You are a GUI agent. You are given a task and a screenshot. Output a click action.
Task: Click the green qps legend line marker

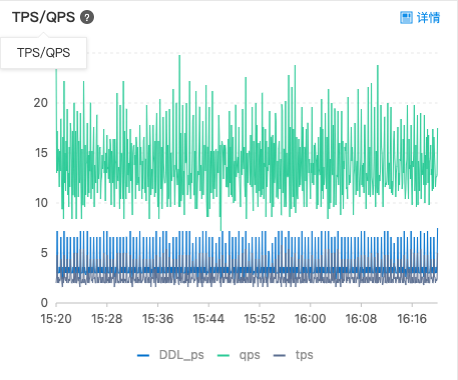click(223, 355)
